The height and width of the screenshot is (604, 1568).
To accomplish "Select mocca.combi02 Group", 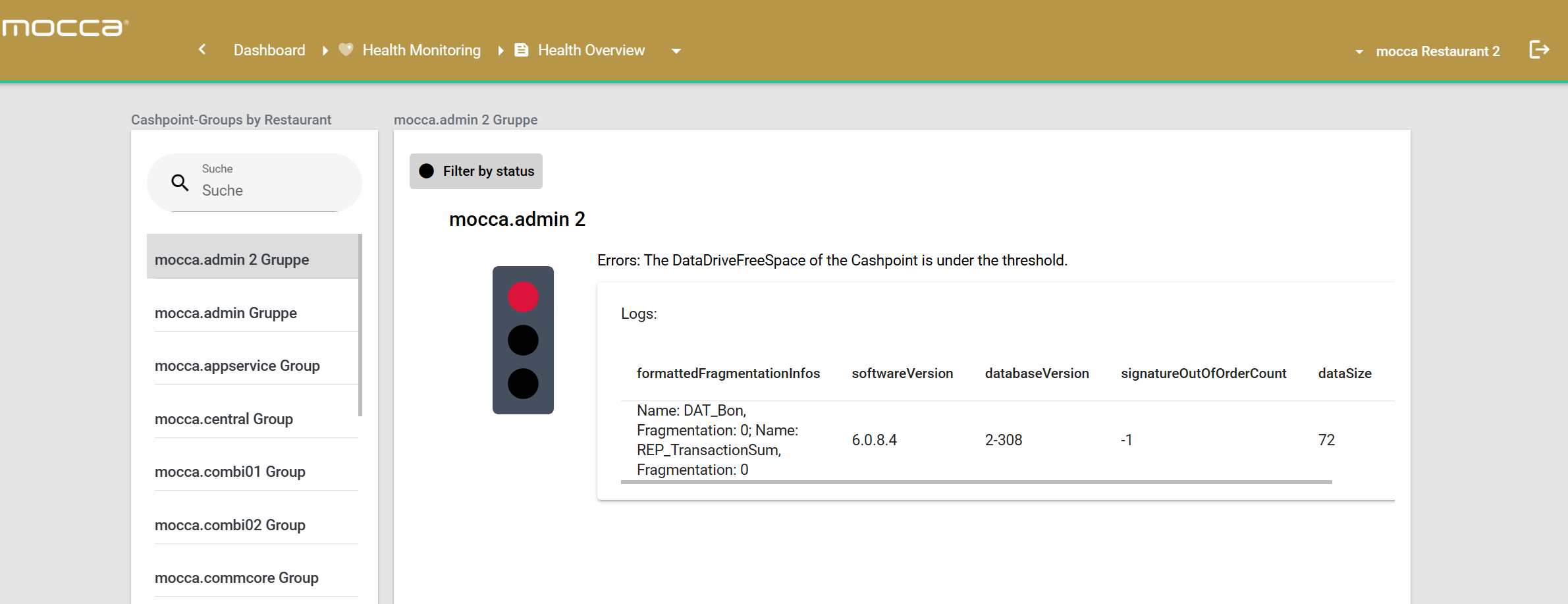I will (x=256, y=525).
